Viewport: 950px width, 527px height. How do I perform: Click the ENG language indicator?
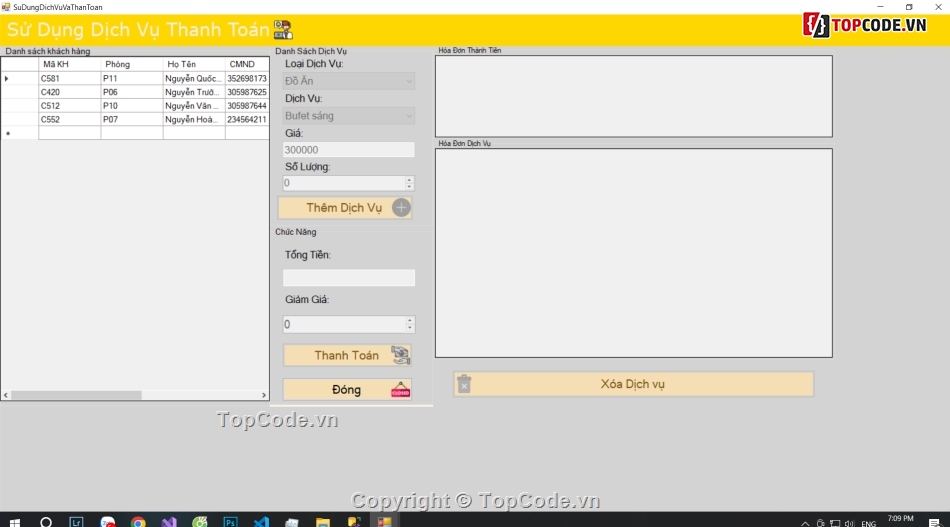(869, 523)
